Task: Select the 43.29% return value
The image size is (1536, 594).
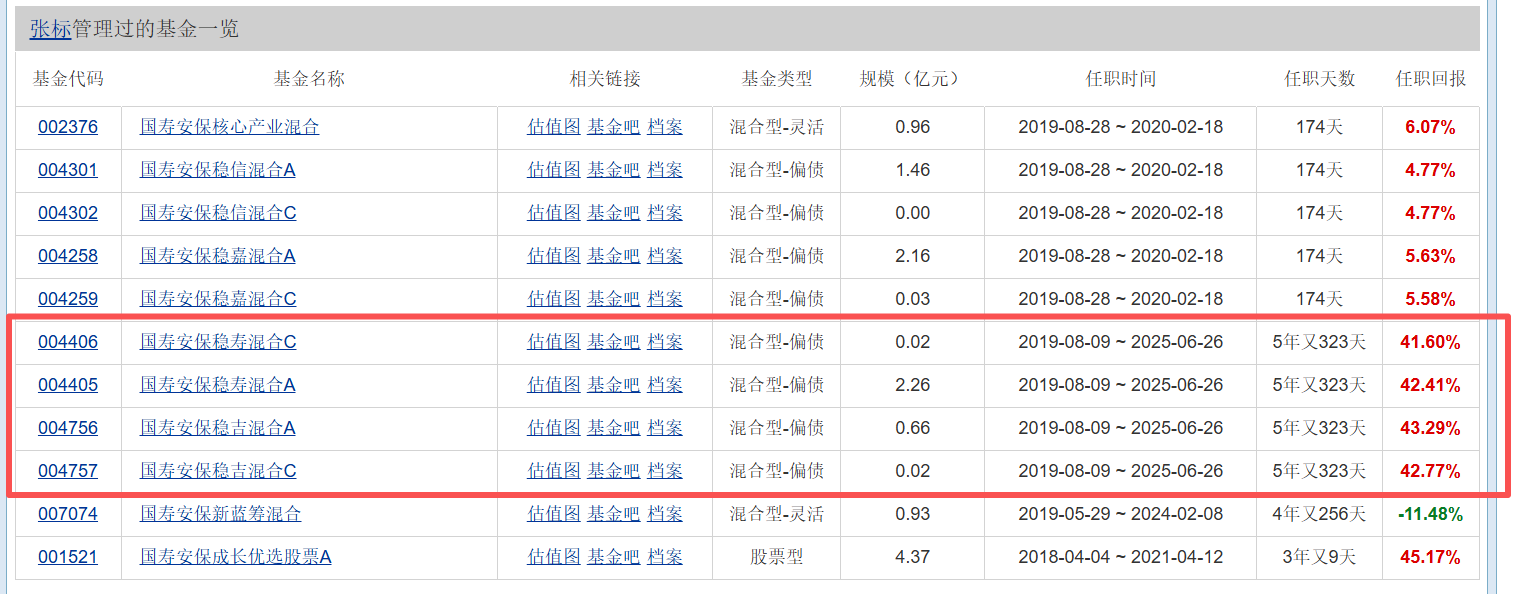Action: click(1430, 428)
